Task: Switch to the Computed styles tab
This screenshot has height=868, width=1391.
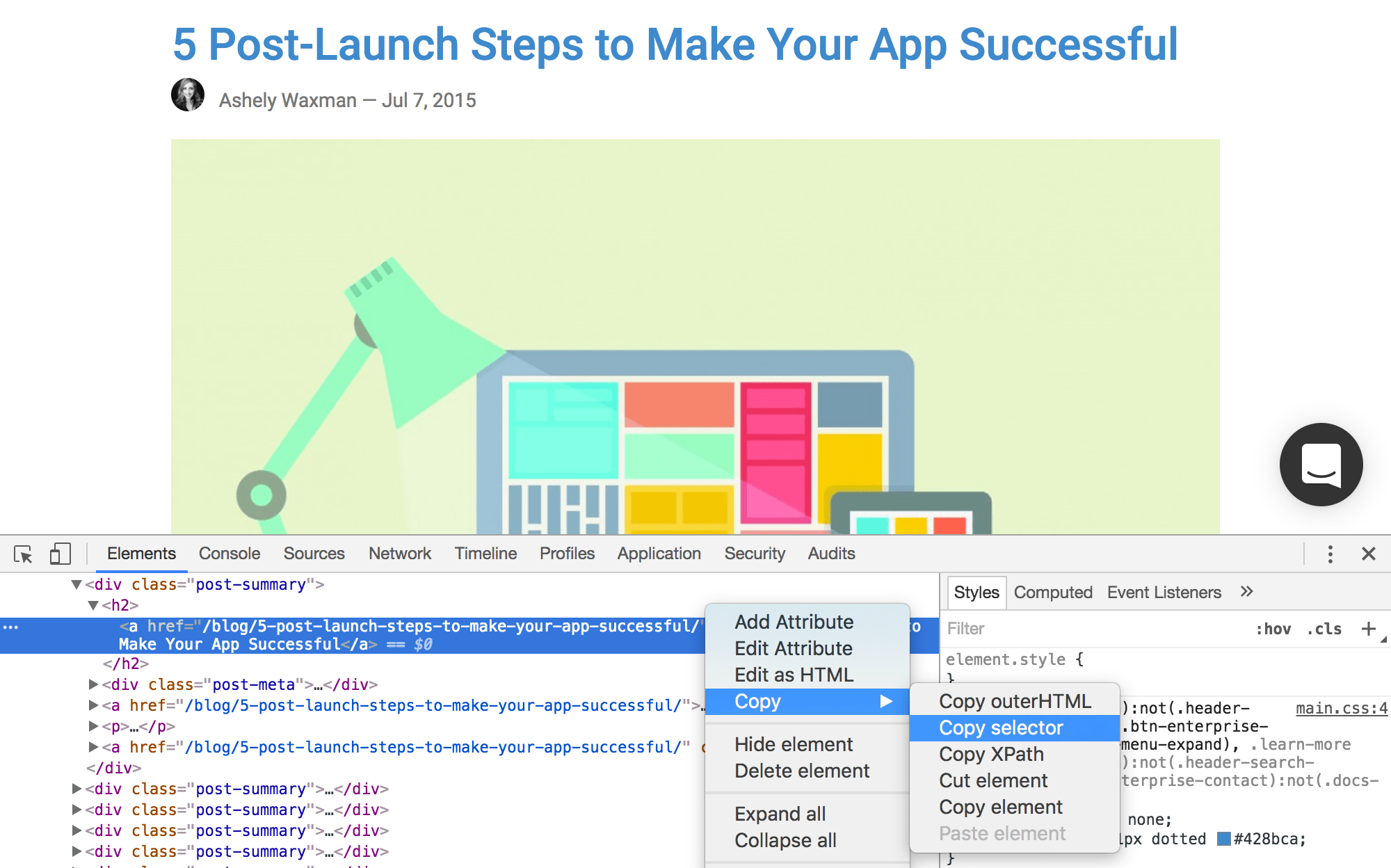Action: tap(1053, 592)
